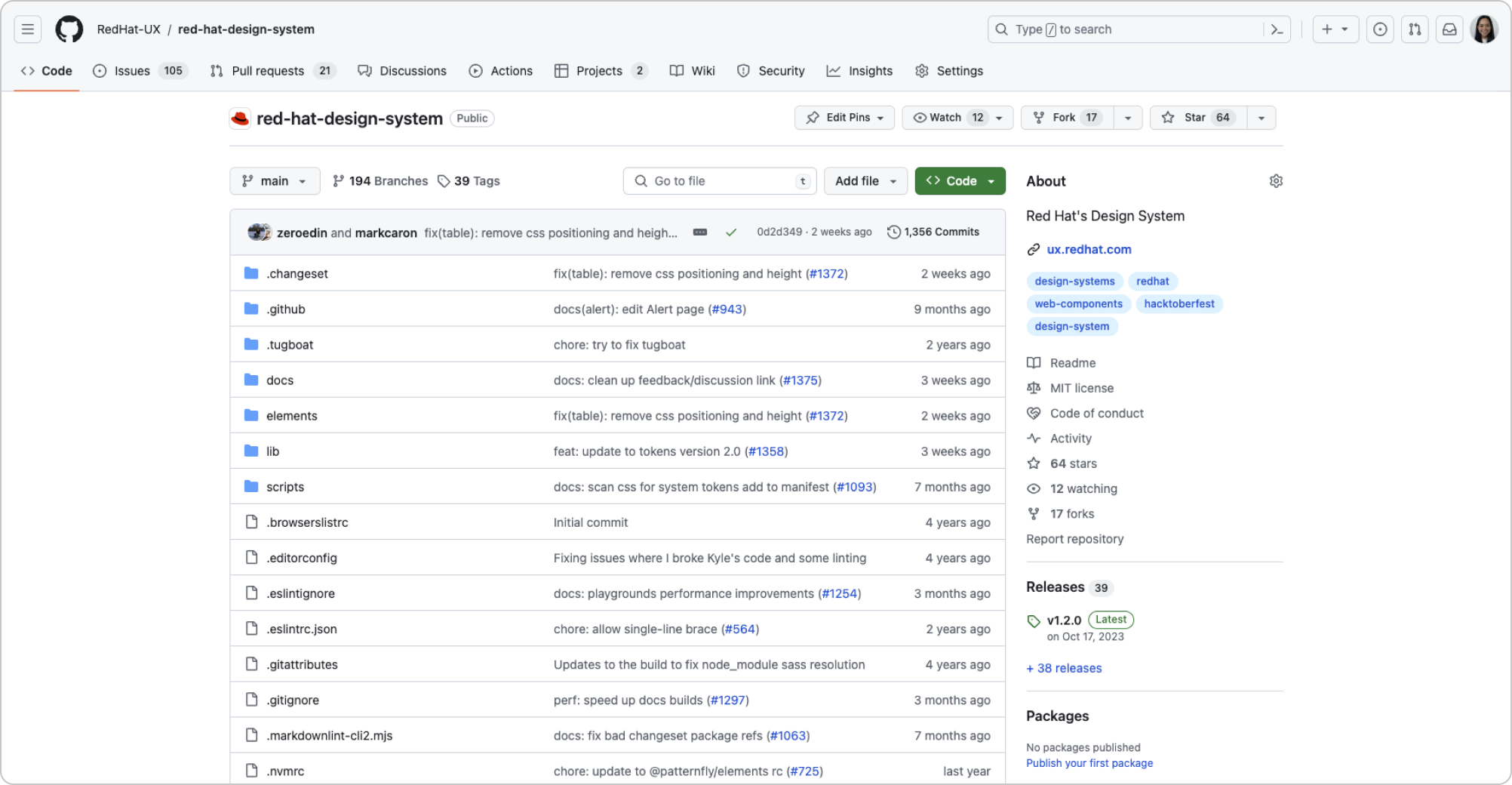Expand the green Code dropdown
The image size is (1512, 785).
[x=991, y=180]
